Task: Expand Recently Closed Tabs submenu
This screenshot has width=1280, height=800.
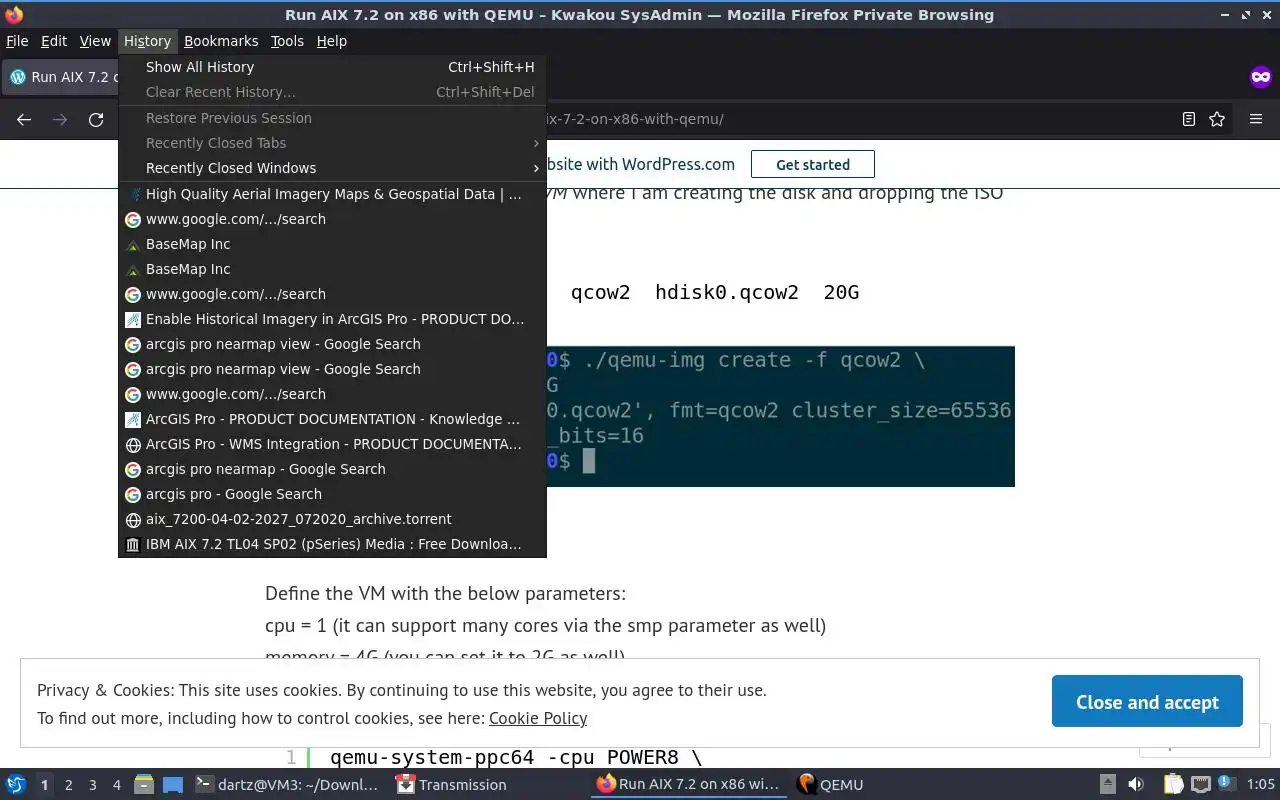Action: coord(332,143)
